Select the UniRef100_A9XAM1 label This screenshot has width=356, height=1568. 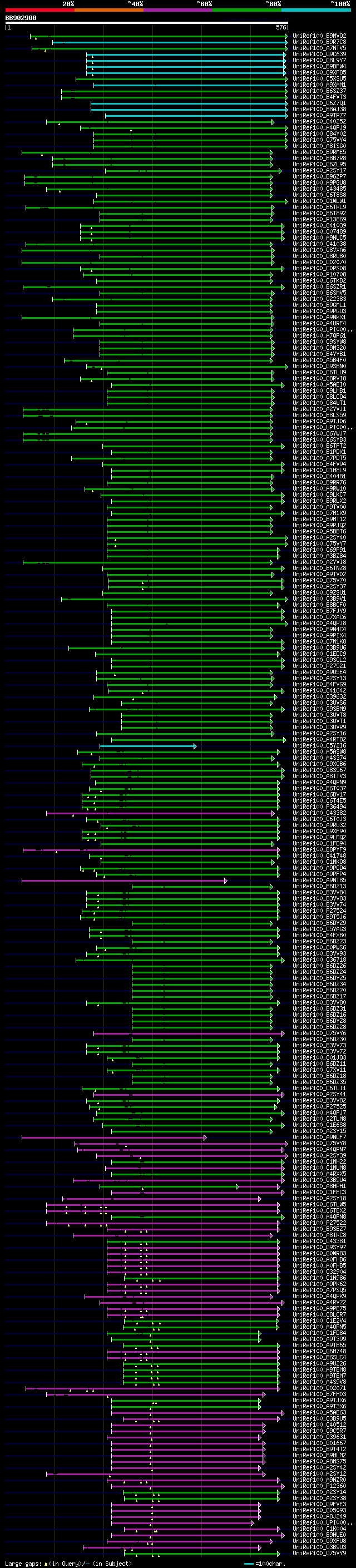click(x=319, y=85)
